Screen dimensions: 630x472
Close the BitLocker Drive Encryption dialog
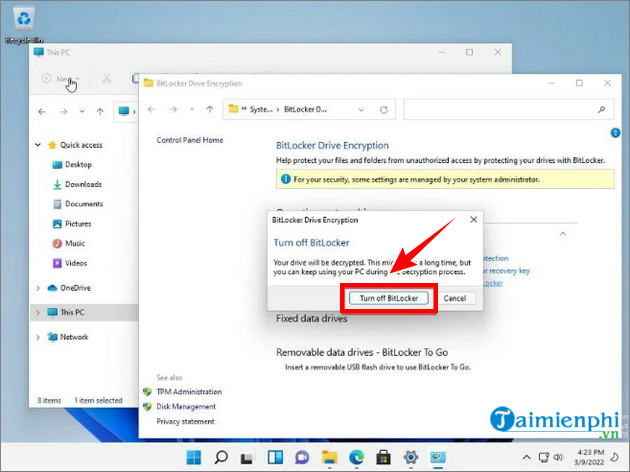[474, 219]
